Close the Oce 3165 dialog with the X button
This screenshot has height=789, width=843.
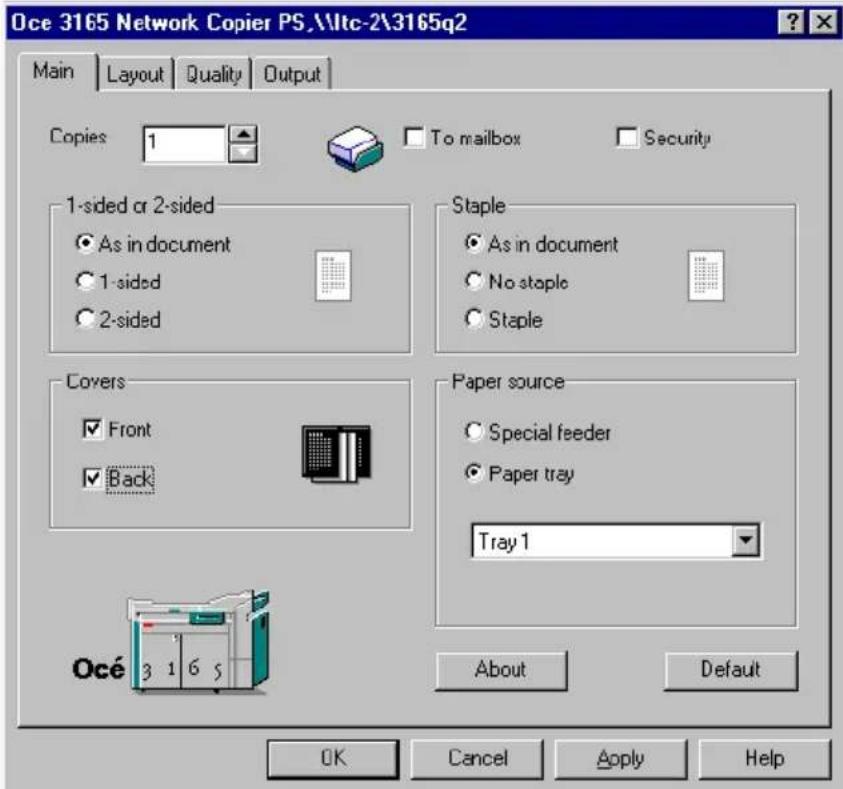pyautogui.click(x=824, y=23)
